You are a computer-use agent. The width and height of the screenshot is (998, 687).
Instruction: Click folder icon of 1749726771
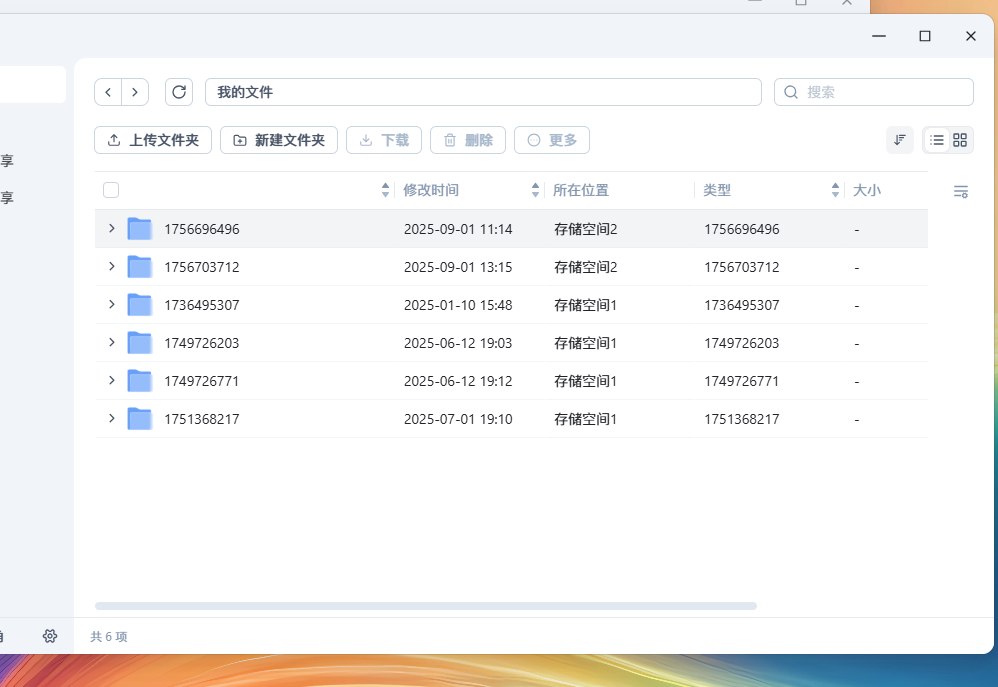(x=139, y=381)
